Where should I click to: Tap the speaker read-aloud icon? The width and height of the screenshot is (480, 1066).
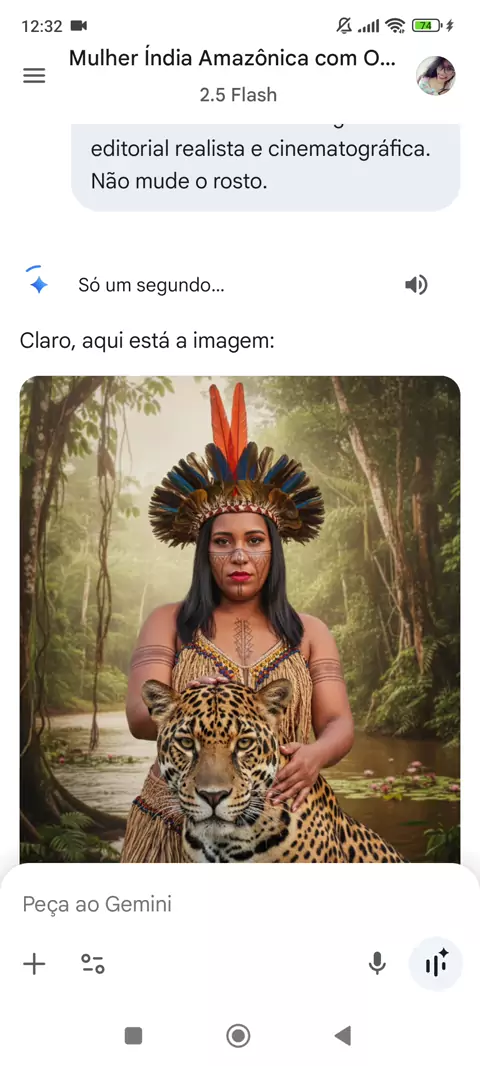tap(416, 285)
